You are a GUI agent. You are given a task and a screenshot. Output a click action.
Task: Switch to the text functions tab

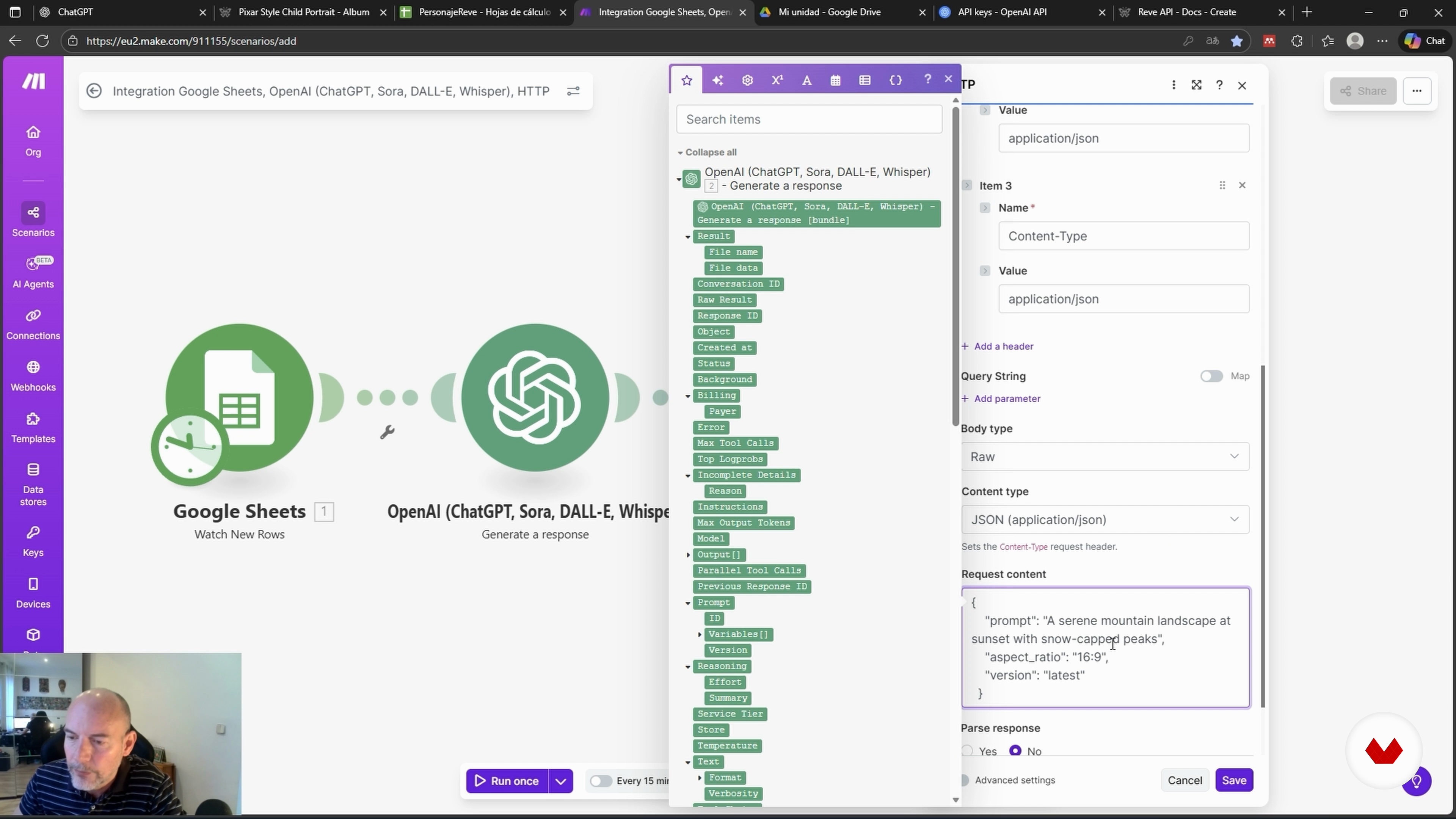point(806,80)
